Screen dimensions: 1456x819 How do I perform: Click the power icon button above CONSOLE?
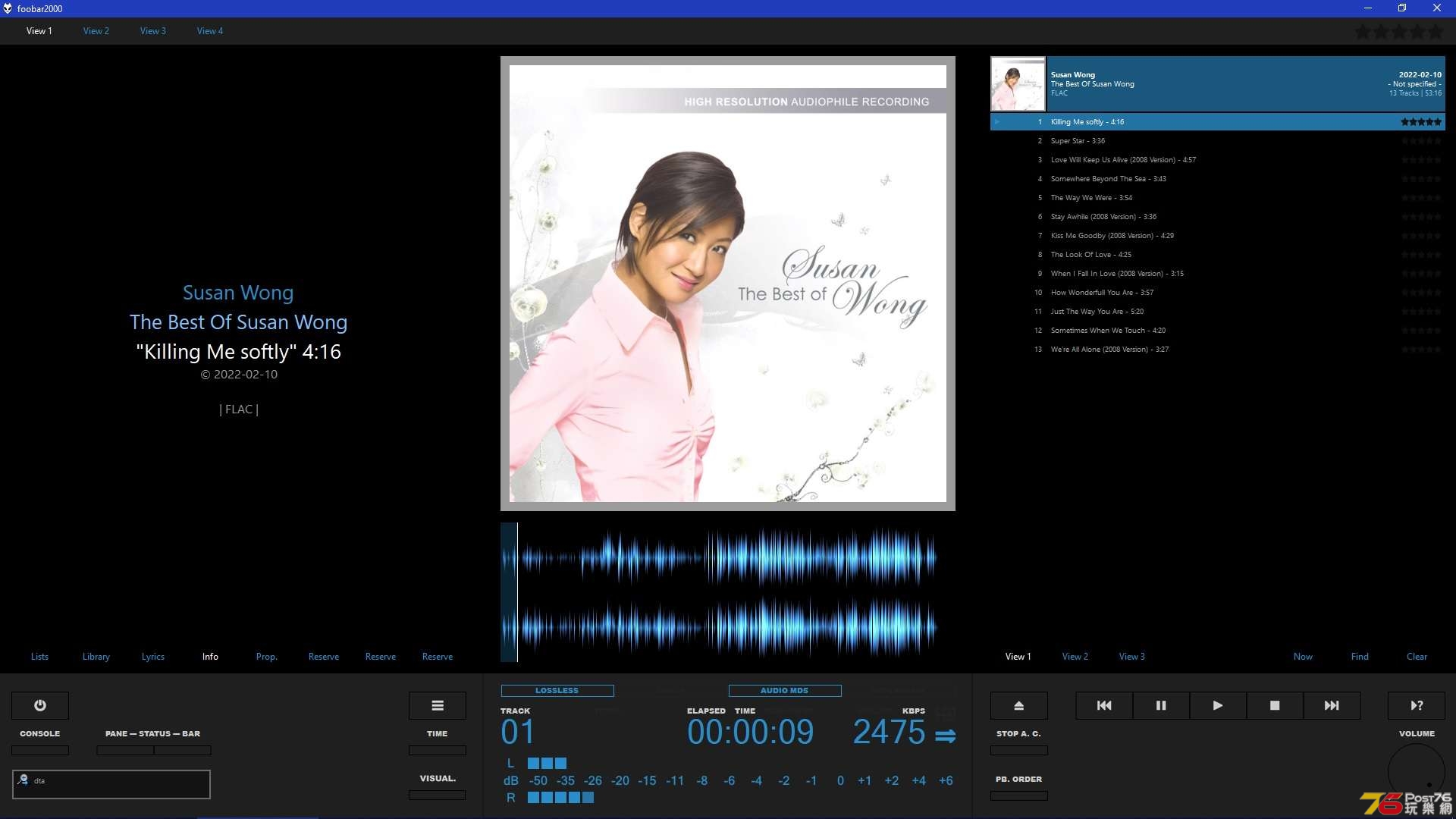click(x=40, y=705)
